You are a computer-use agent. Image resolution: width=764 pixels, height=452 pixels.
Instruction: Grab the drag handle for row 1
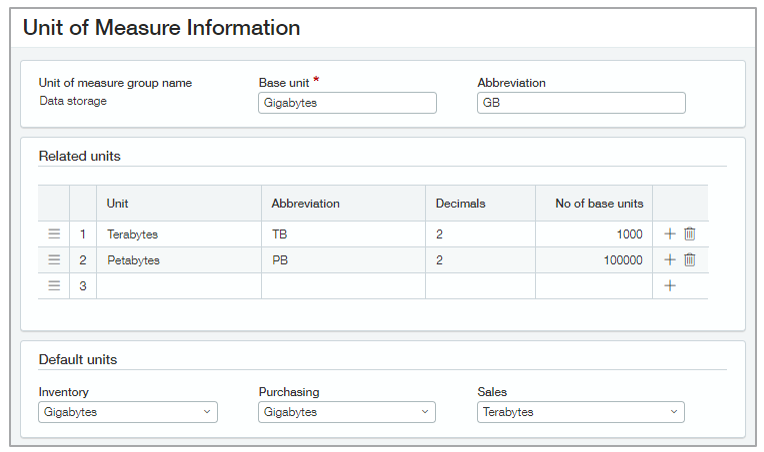click(54, 234)
